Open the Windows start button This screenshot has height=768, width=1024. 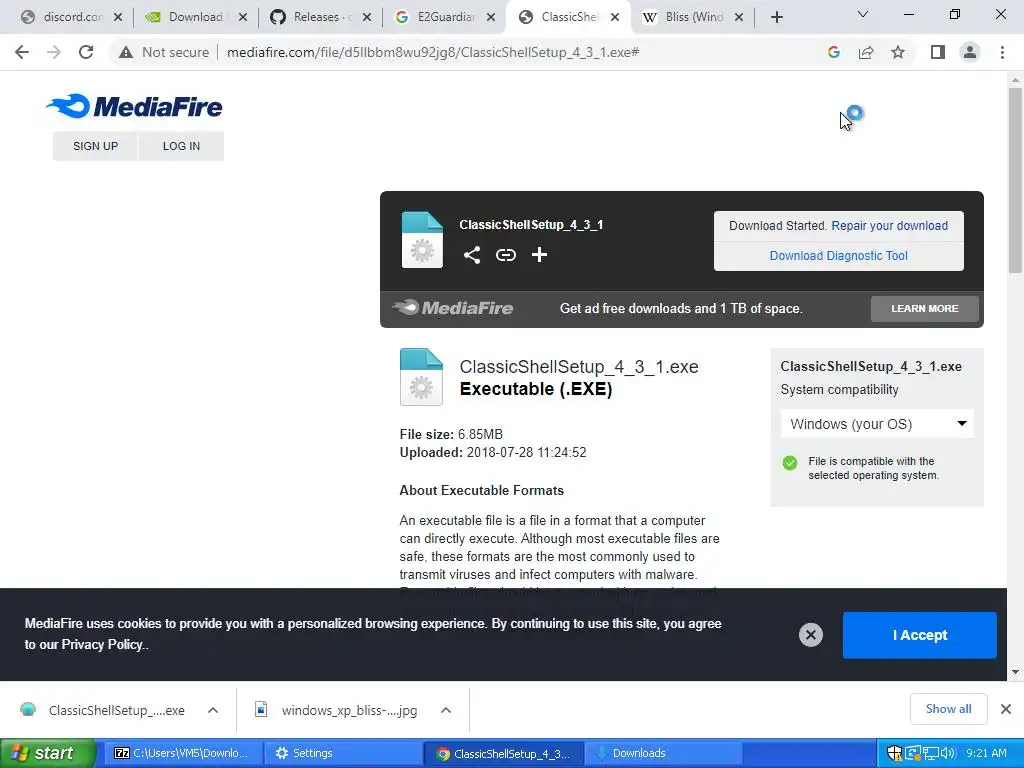pyautogui.click(x=46, y=753)
